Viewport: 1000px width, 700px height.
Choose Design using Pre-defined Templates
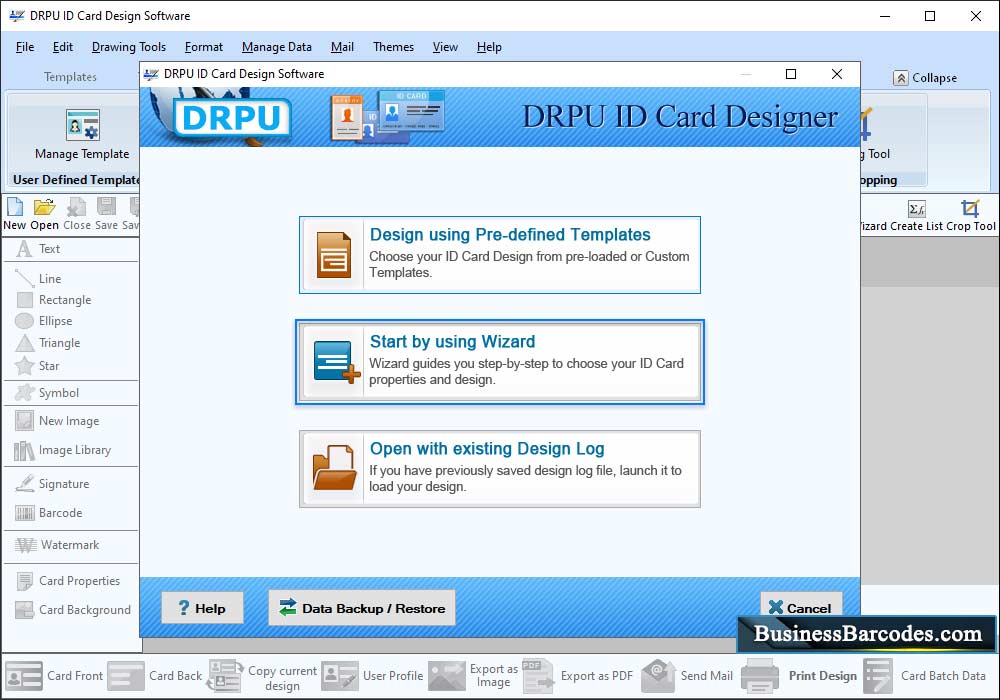click(x=500, y=255)
